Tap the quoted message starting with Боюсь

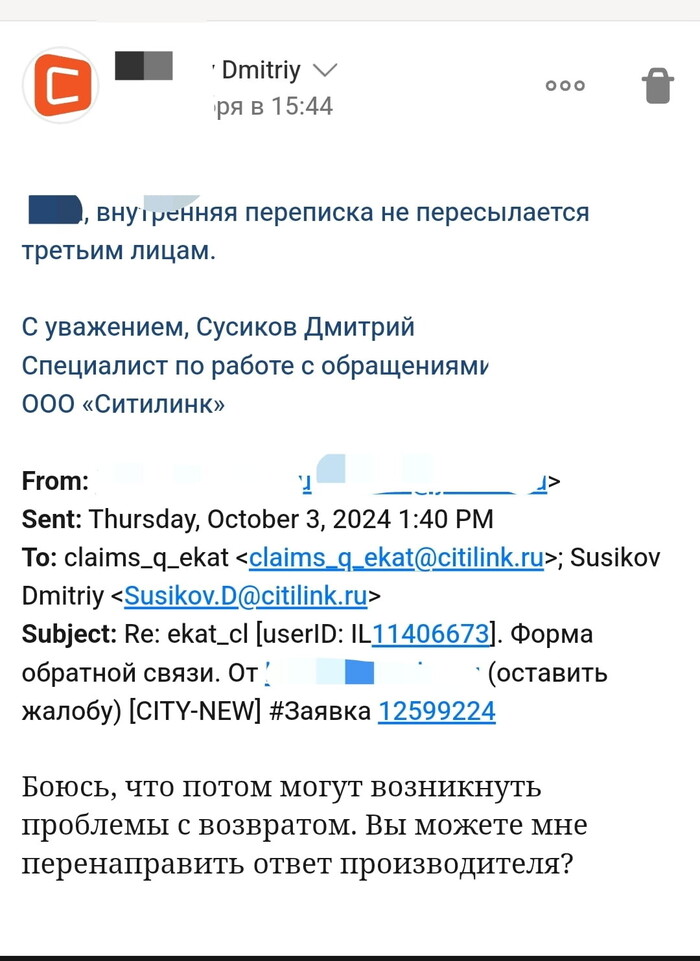(x=304, y=826)
